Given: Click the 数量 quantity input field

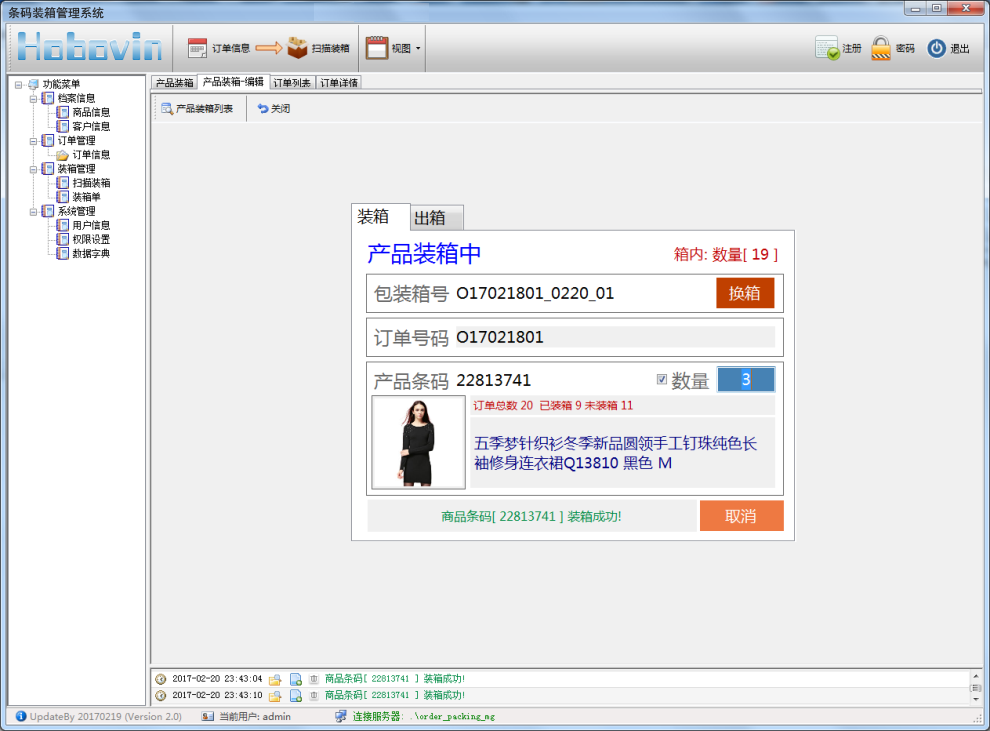Looking at the screenshot, I should point(745,380).
